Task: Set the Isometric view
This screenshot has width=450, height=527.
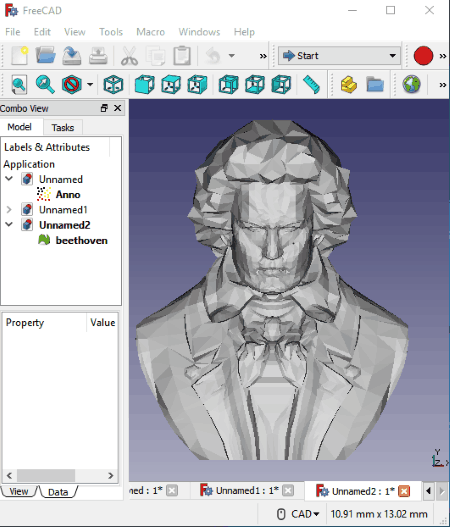Action: [x=113, y=84]
